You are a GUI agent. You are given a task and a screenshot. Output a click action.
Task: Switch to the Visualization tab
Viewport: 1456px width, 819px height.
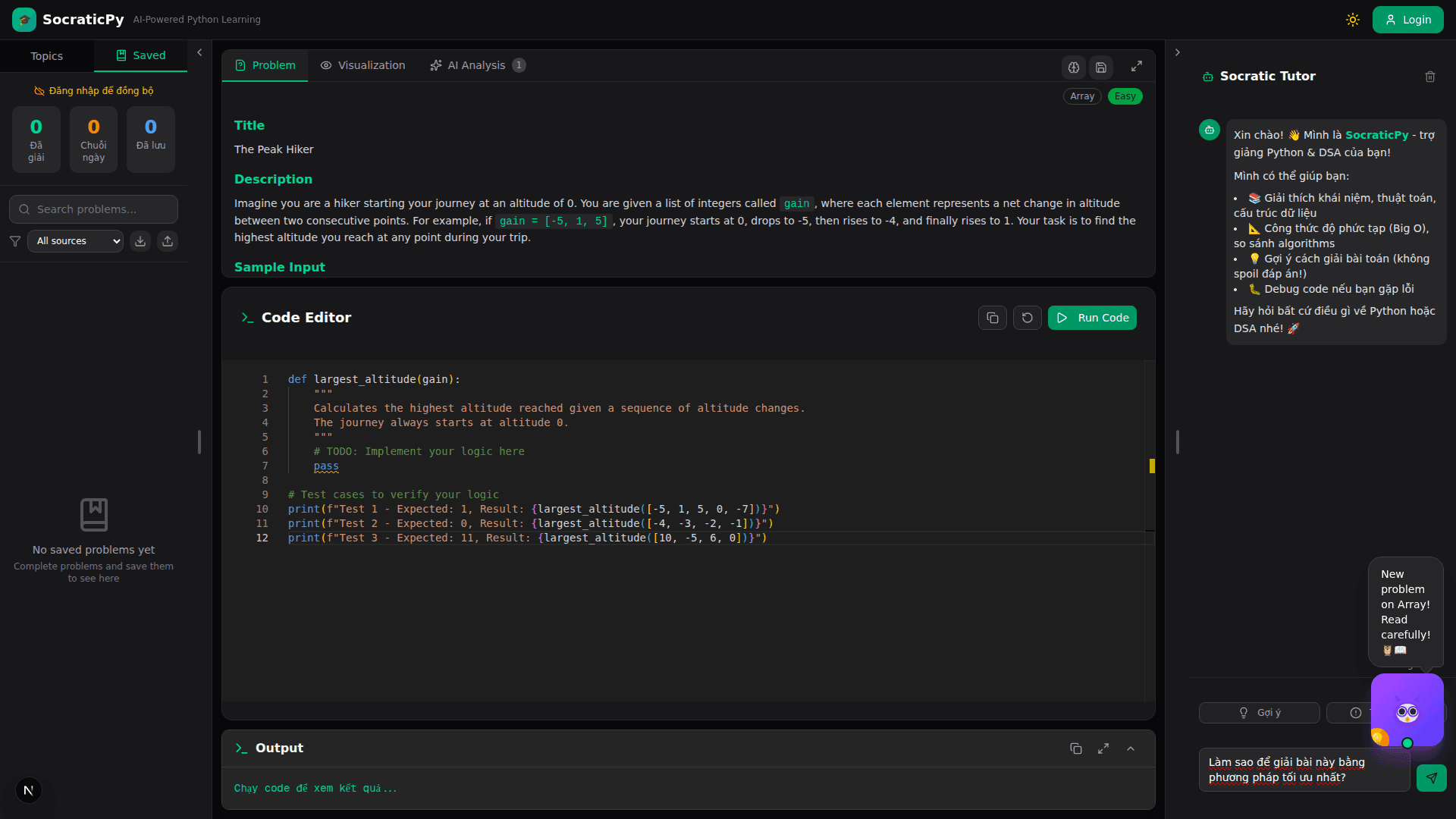[362, 65]
